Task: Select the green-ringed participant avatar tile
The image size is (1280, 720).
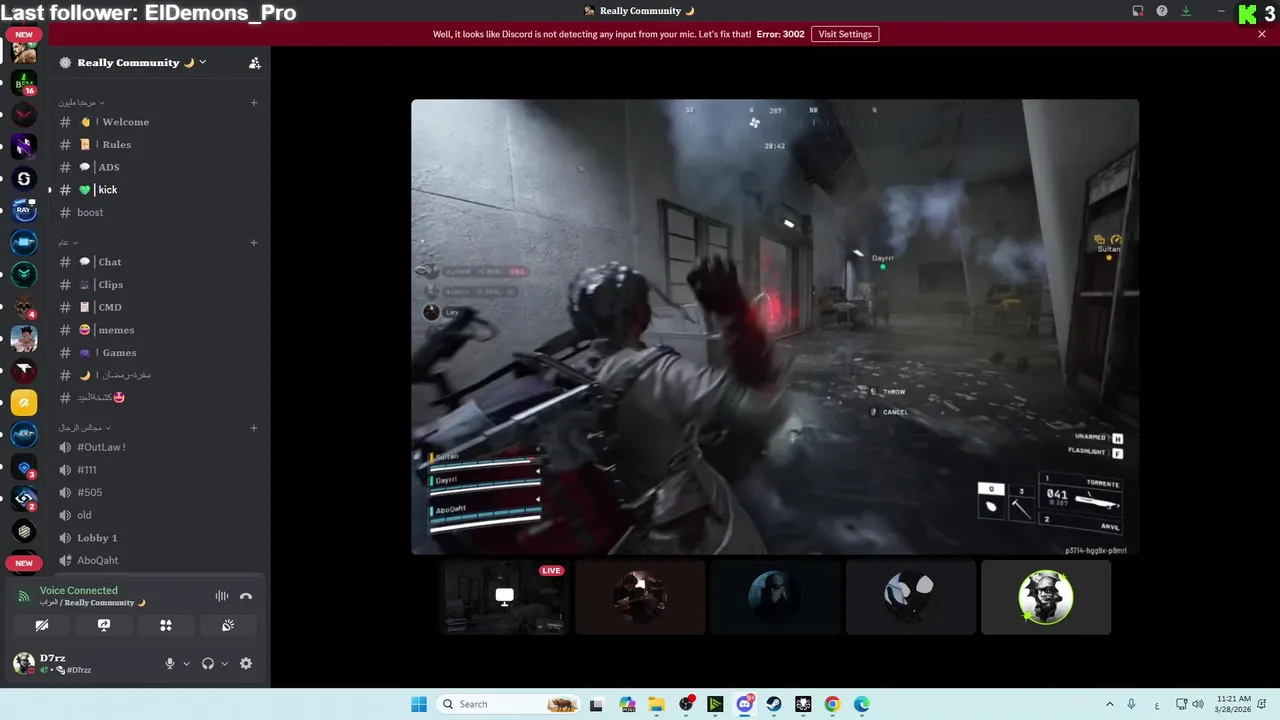Action: click(x=1046, y=597)
